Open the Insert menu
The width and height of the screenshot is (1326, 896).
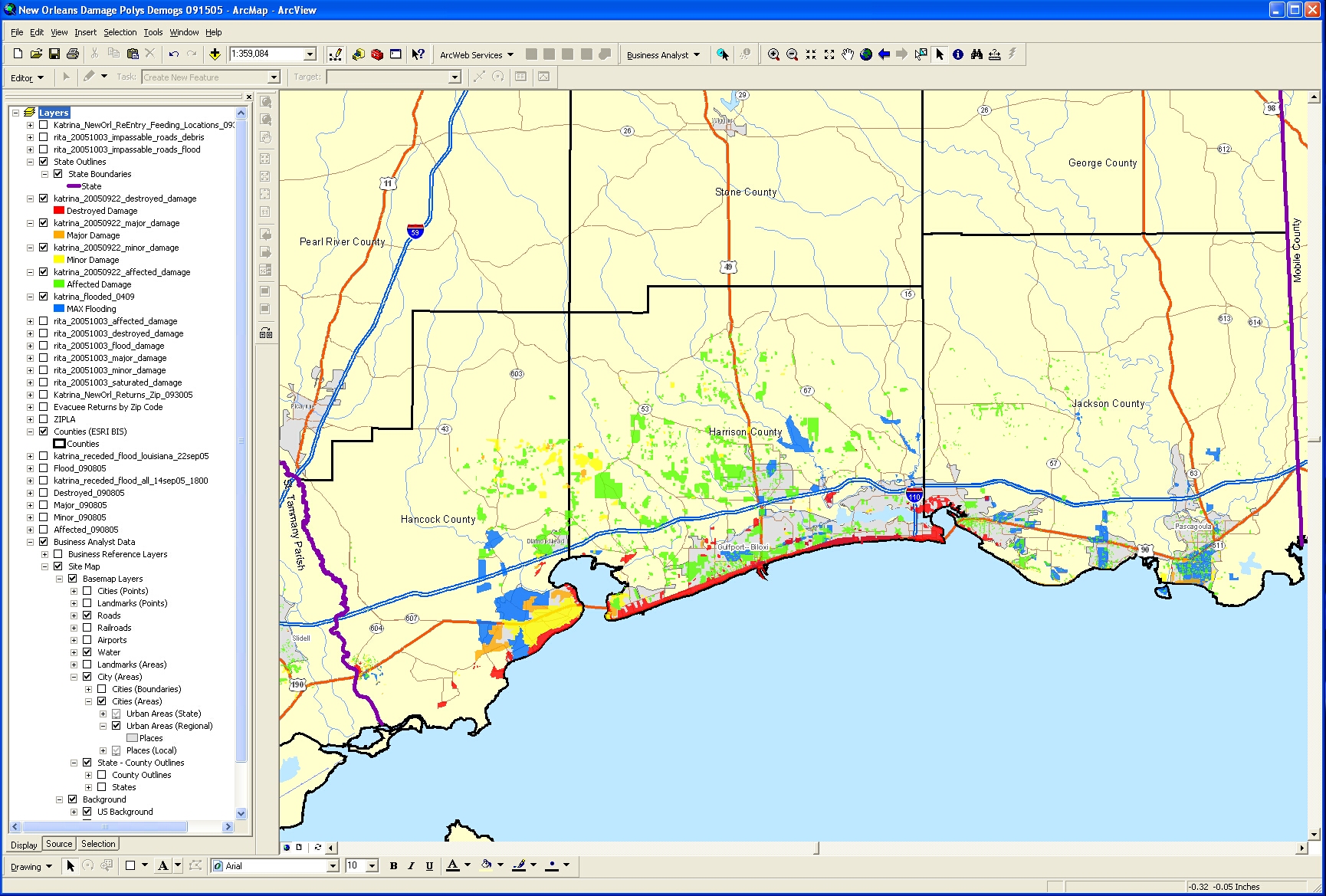(85, 32)
